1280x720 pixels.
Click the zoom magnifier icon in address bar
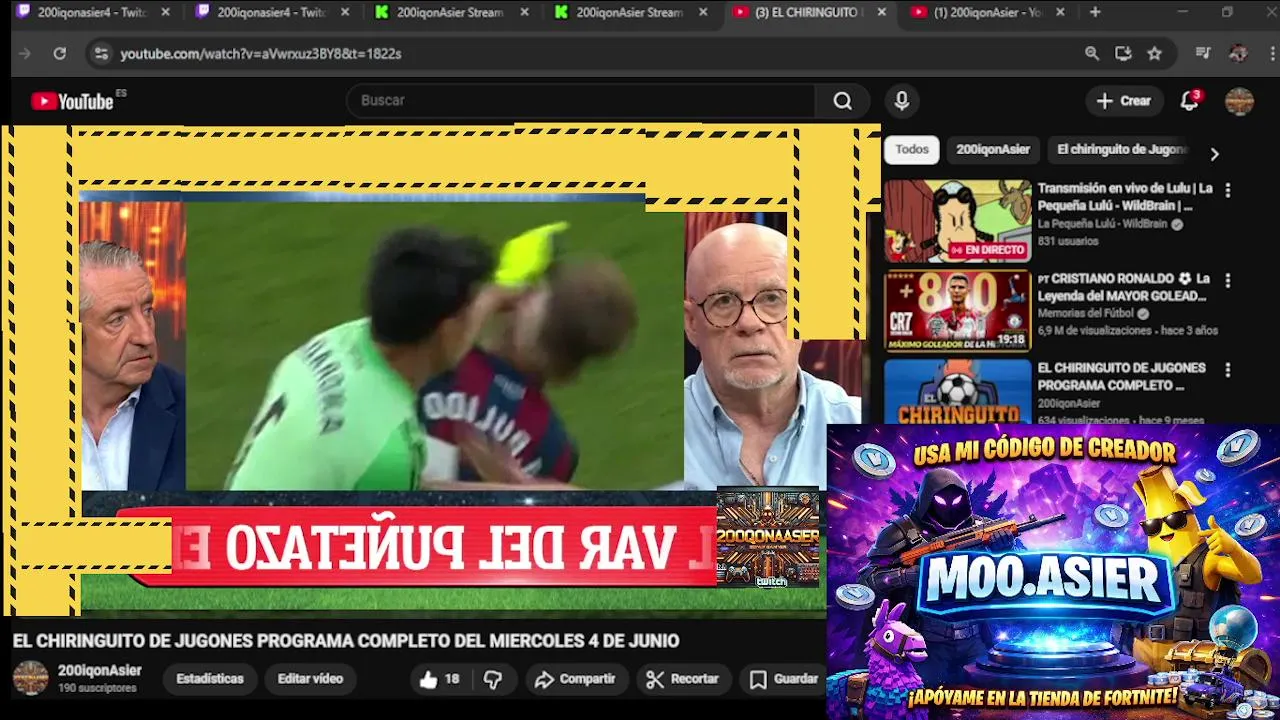coord(1092,53)
